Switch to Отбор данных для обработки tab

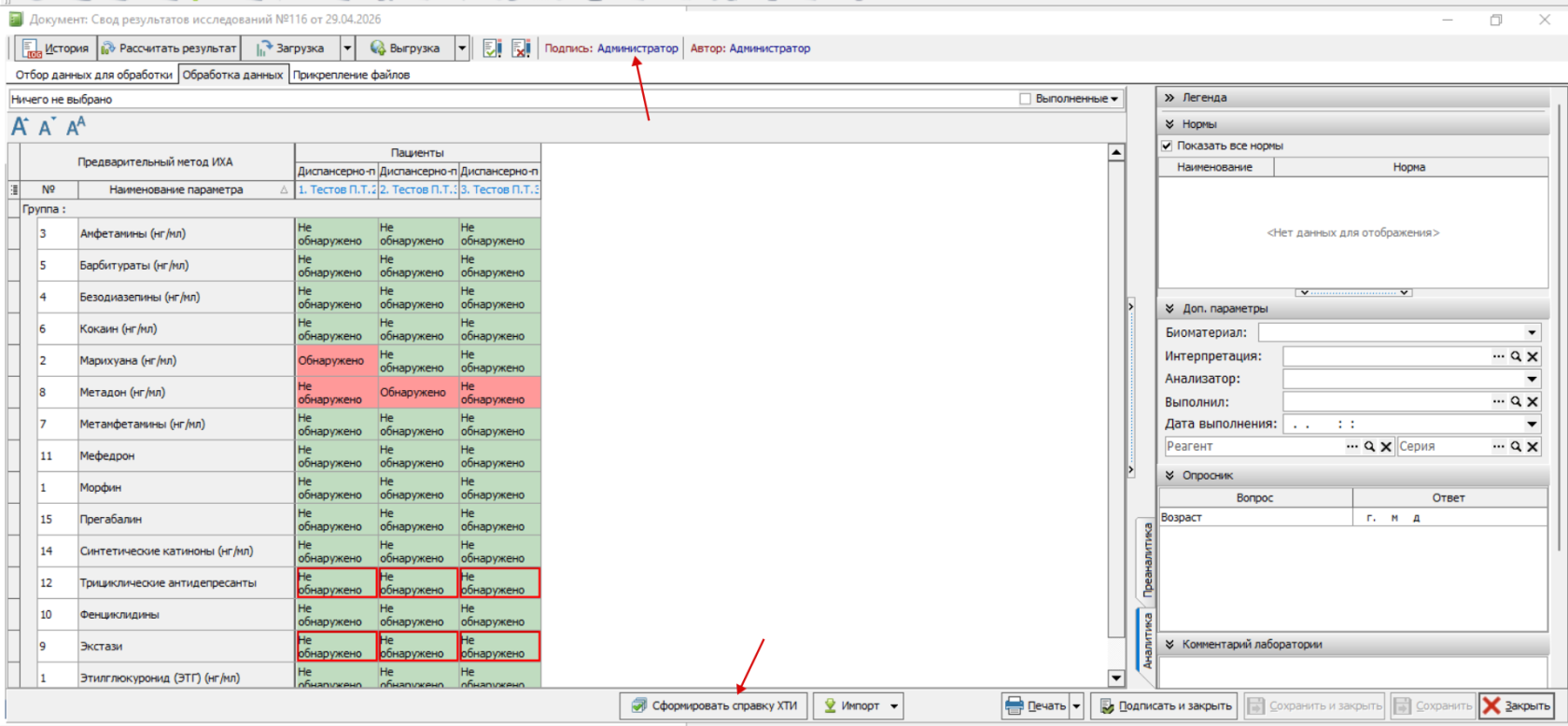93,75
